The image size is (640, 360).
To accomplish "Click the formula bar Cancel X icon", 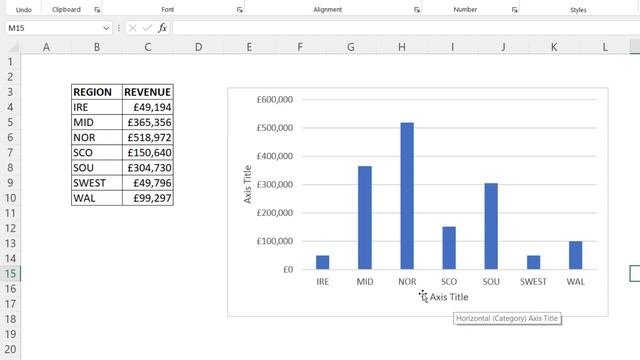I will [133, 28].
